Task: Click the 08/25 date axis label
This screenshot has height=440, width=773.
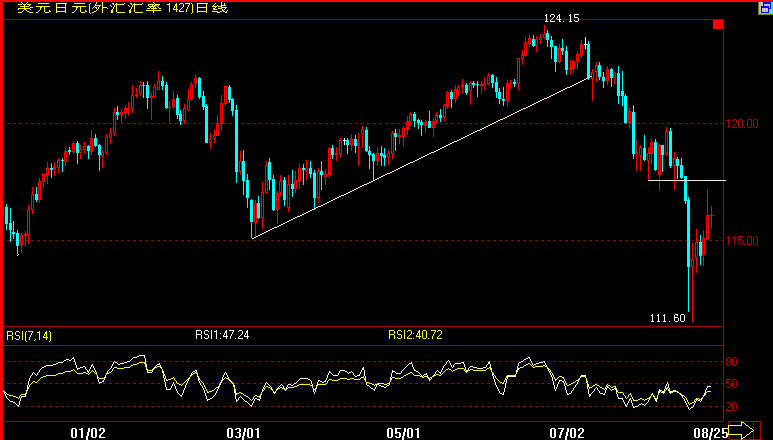Action: (710, 433)
